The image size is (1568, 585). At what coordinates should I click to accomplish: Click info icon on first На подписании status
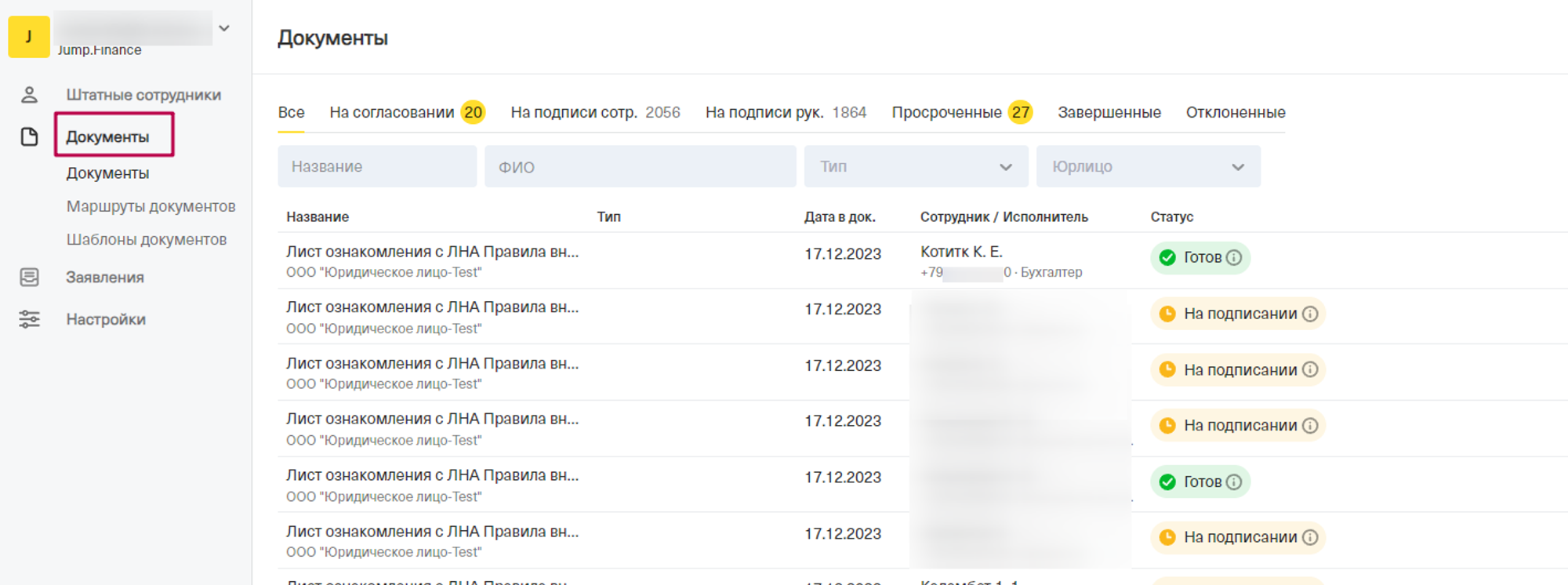(x=1310, y=314)
